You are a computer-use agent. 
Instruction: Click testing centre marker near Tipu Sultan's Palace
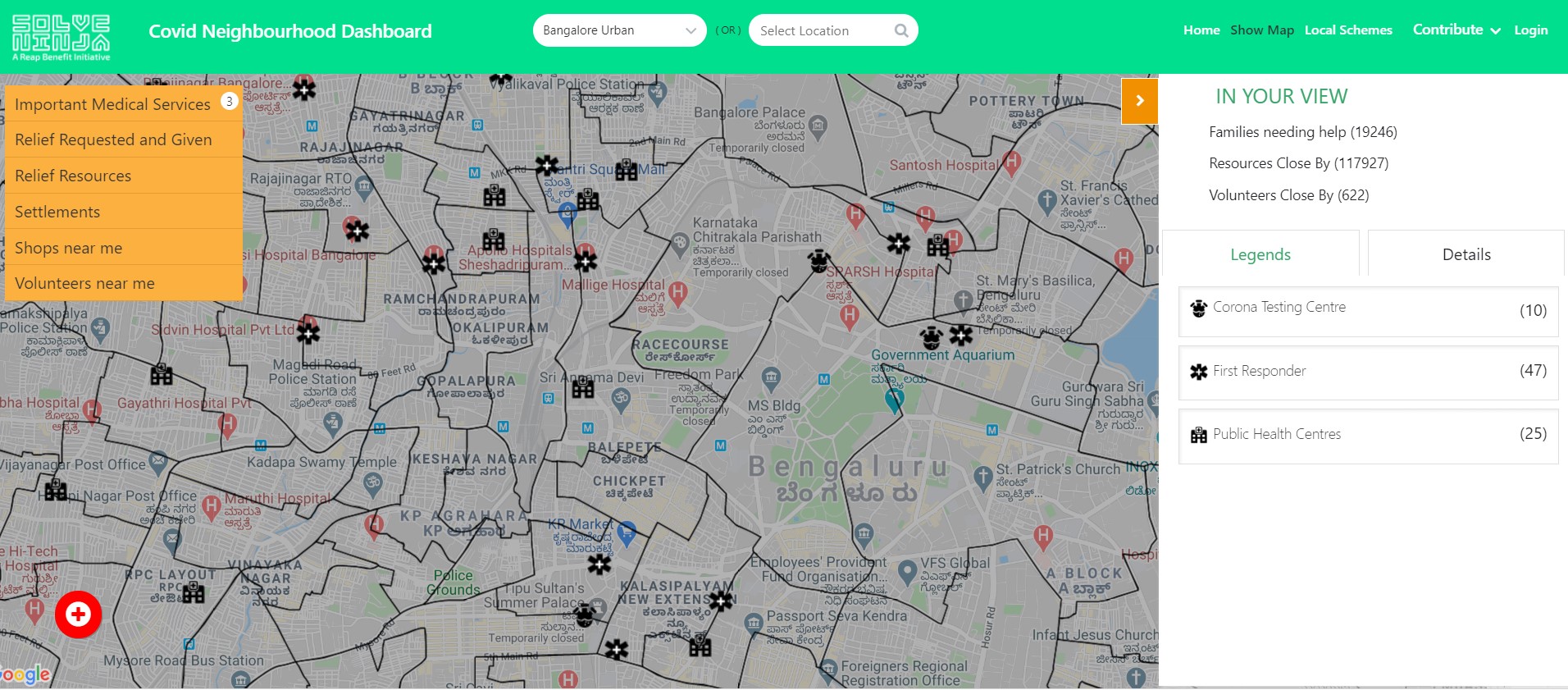coord(584,615)
